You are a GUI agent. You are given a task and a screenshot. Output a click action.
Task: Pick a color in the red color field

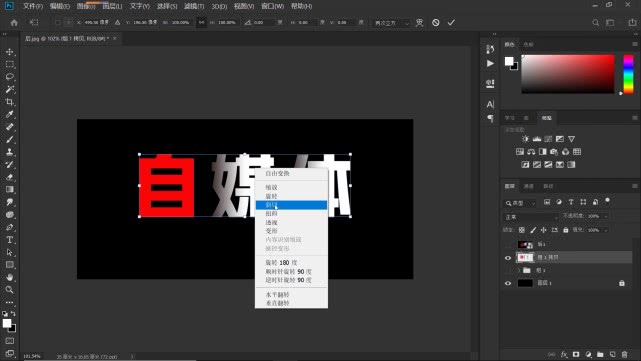pos(568,74)
